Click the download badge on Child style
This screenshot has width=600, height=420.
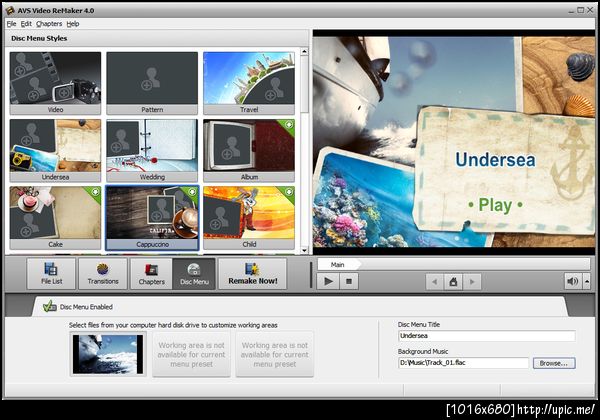[x=289, y=192]
